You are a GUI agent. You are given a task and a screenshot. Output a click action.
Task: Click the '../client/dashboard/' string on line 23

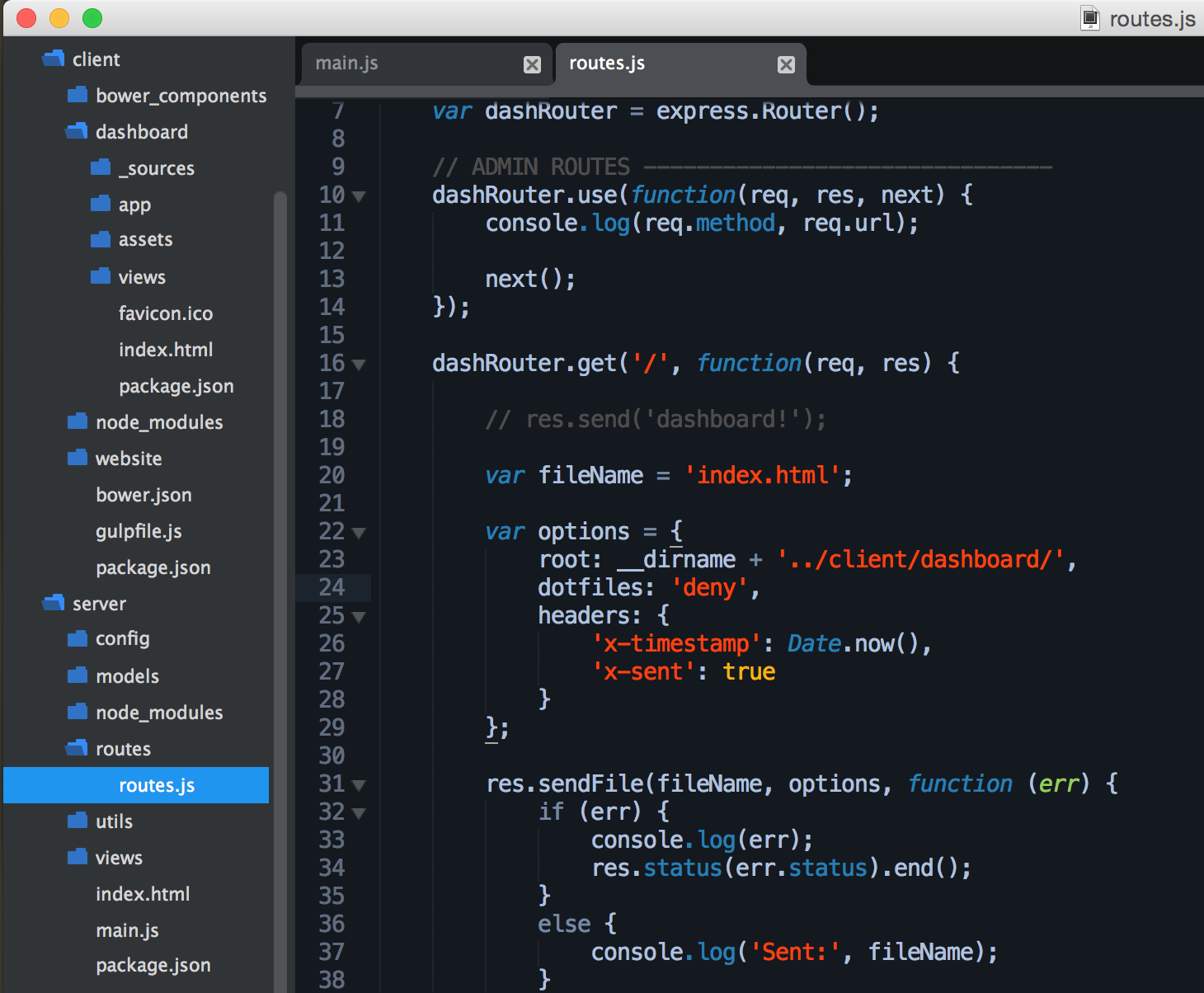tap(920, 559)
